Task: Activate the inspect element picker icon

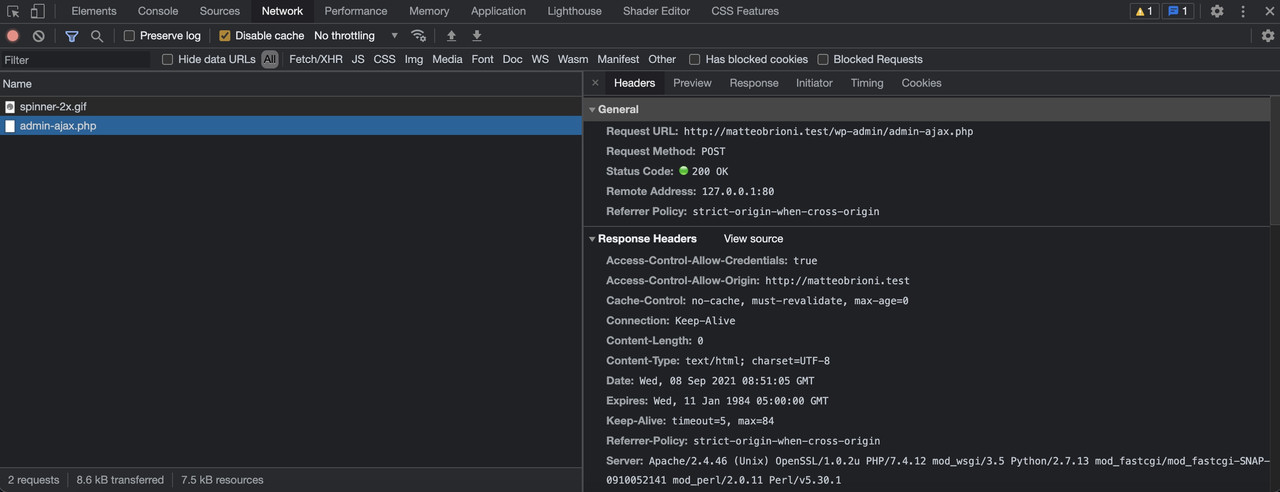Action: pyautogui.click(x=13, y=11)
